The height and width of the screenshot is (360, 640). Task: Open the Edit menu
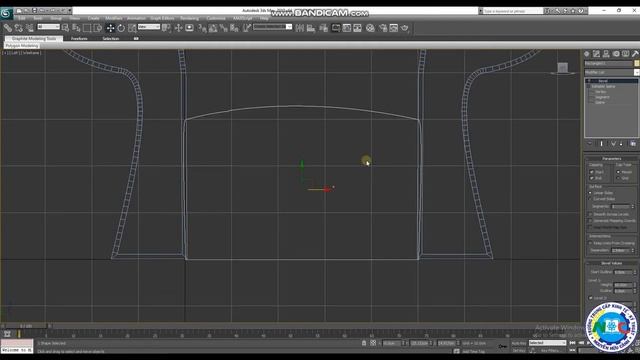(22, 18)
